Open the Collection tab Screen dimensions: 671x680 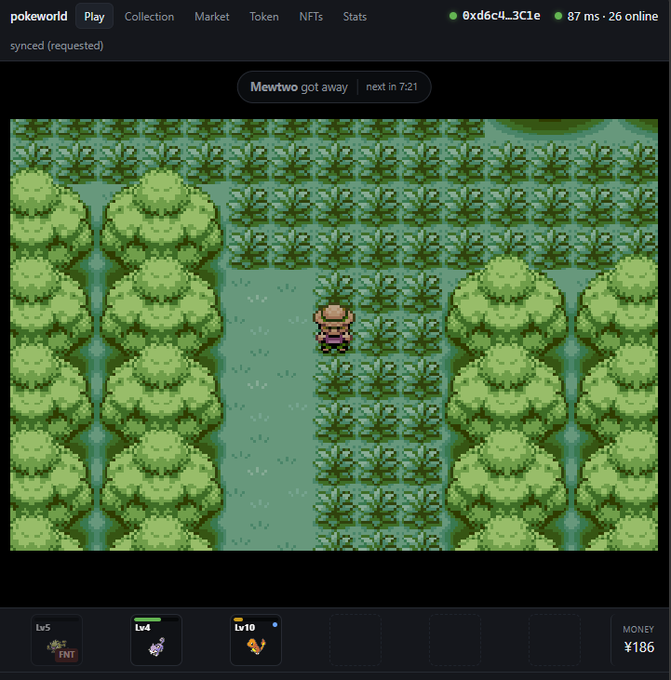pos(149,16)
